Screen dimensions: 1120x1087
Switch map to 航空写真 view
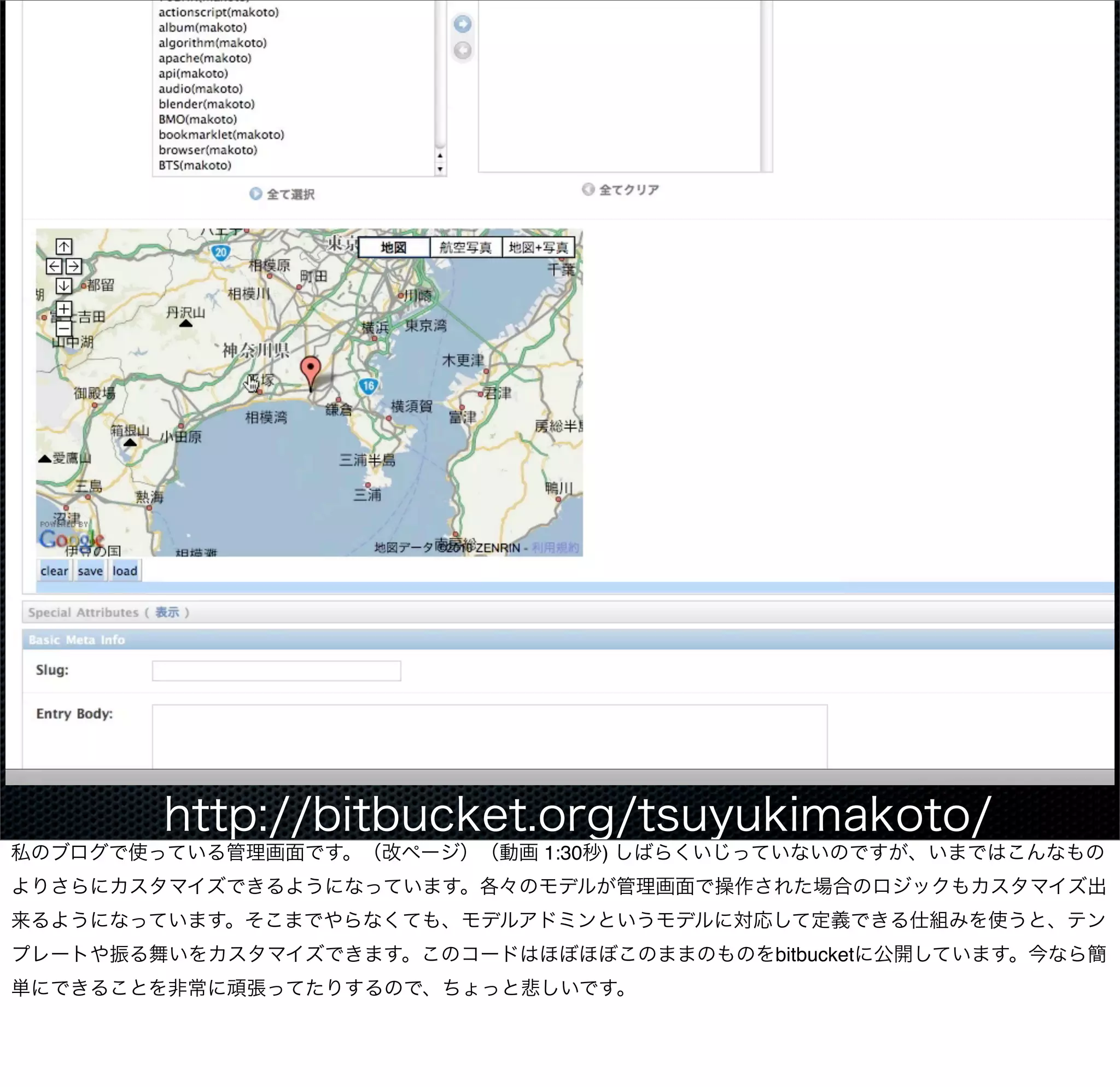click(466, 247)
